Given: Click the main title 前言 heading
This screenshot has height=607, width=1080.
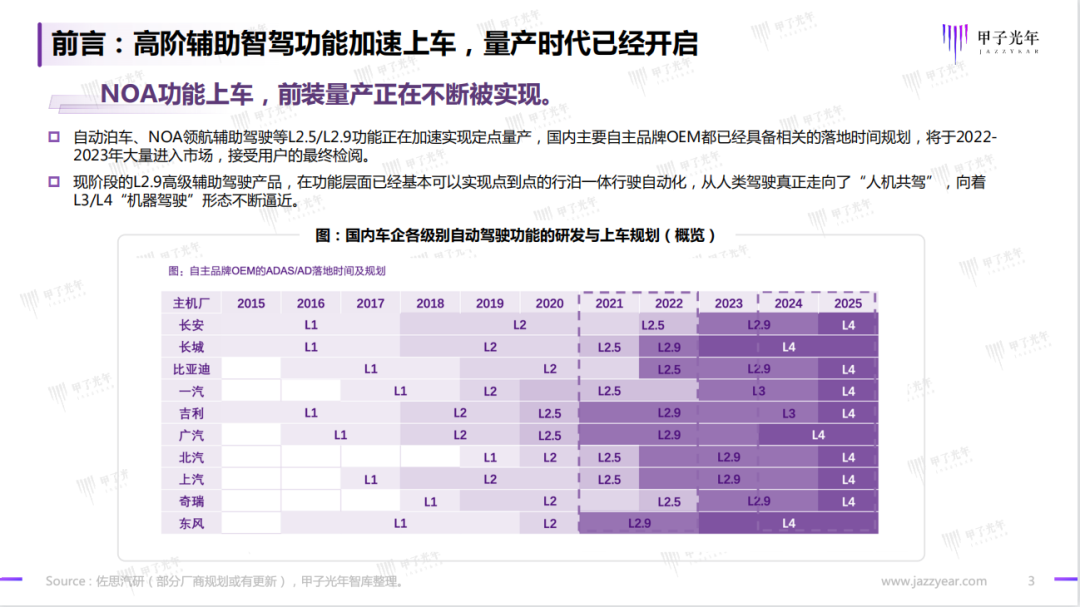Looking at the screenshot, I should coord(374,43).
